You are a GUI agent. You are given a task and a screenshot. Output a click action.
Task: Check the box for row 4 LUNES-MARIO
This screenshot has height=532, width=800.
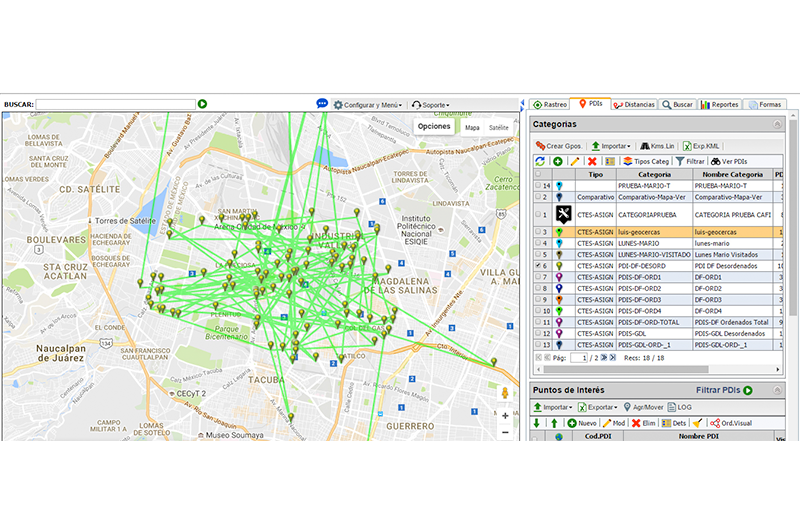[x=538, y=243]
